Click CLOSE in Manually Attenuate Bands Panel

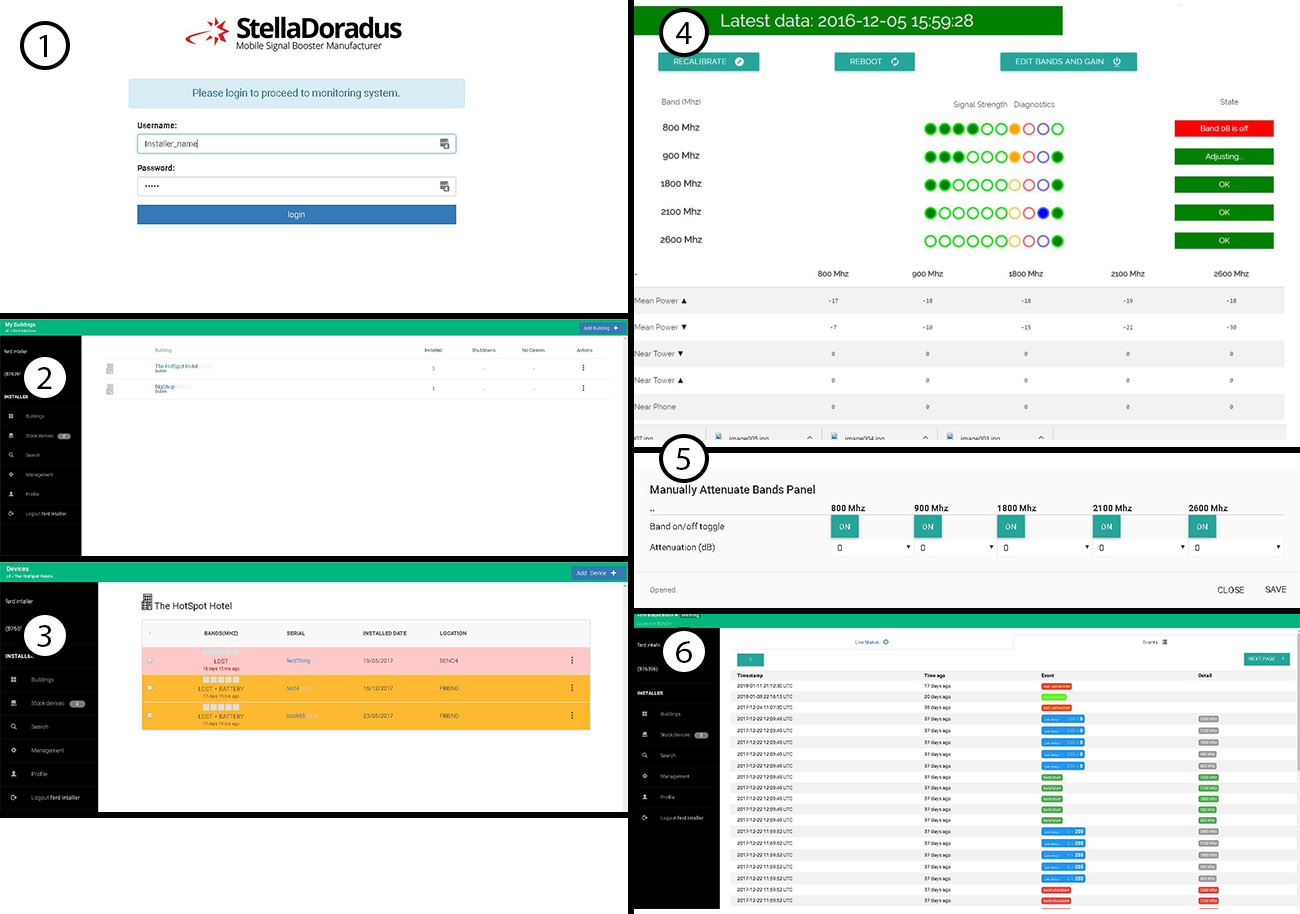click(1231, 590)
